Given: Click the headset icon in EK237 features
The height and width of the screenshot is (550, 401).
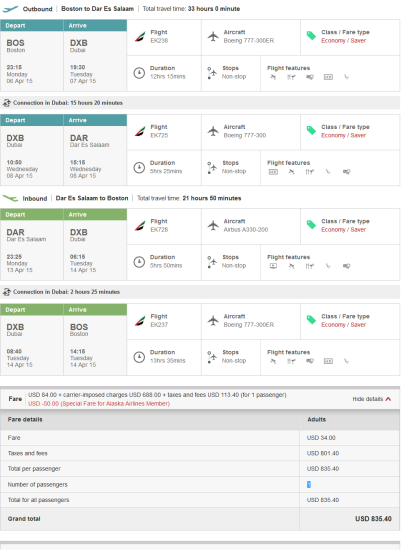Looking at the screenshot, I should pos(310,361).
